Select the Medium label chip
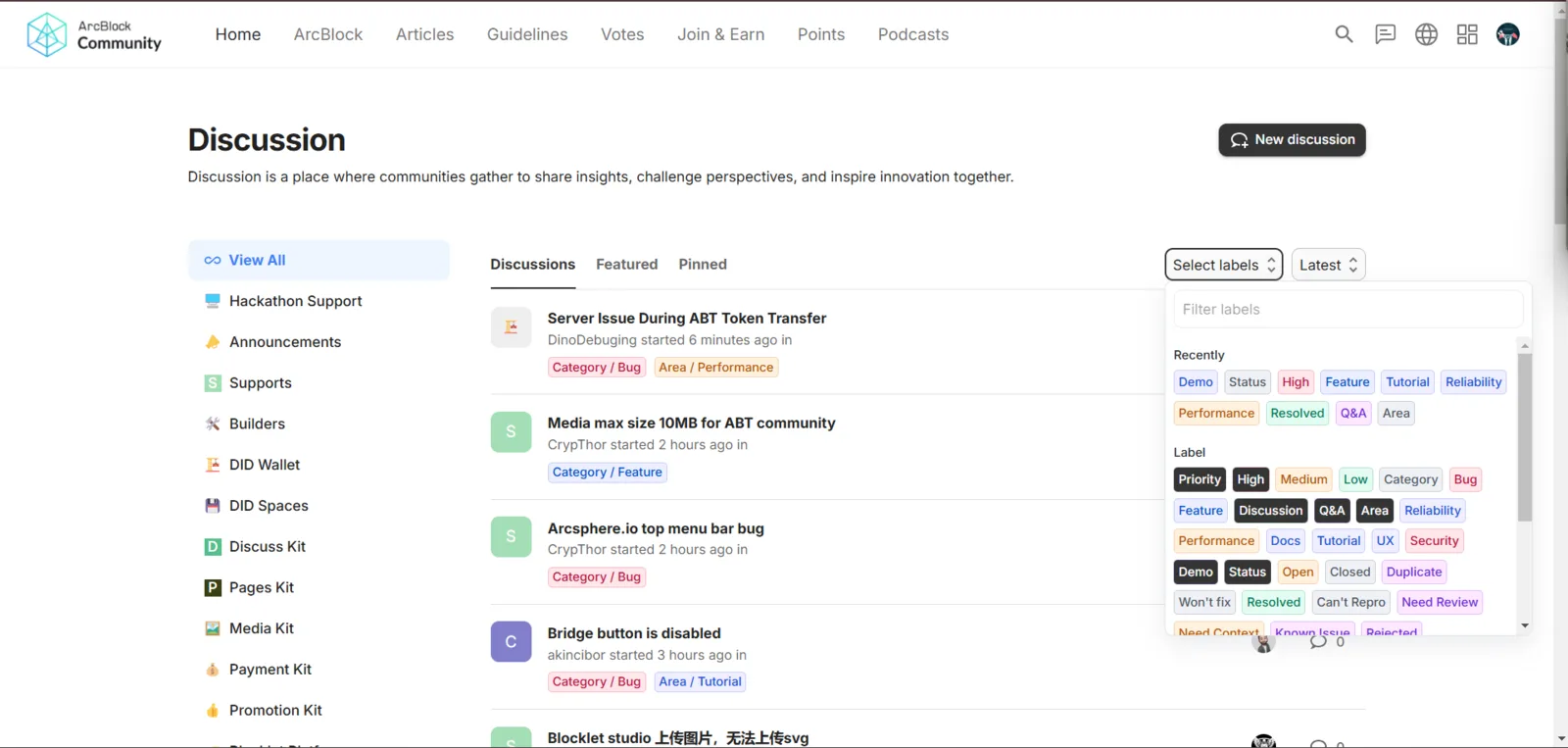 pos(1303,479)
